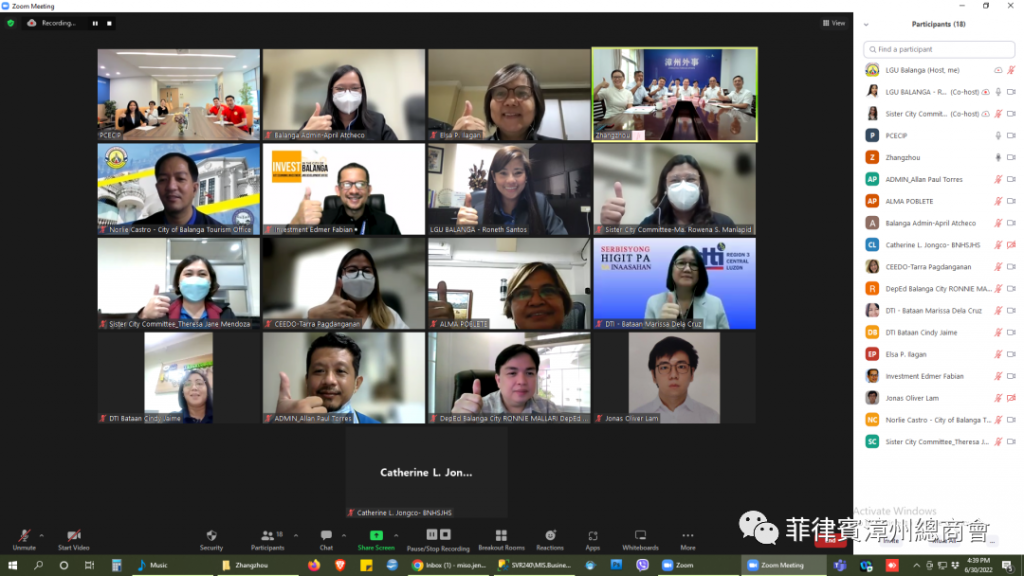Unmute ADMIN_Allan Paul Torres in participant list
1024x576 pixels.
[998, 180]
